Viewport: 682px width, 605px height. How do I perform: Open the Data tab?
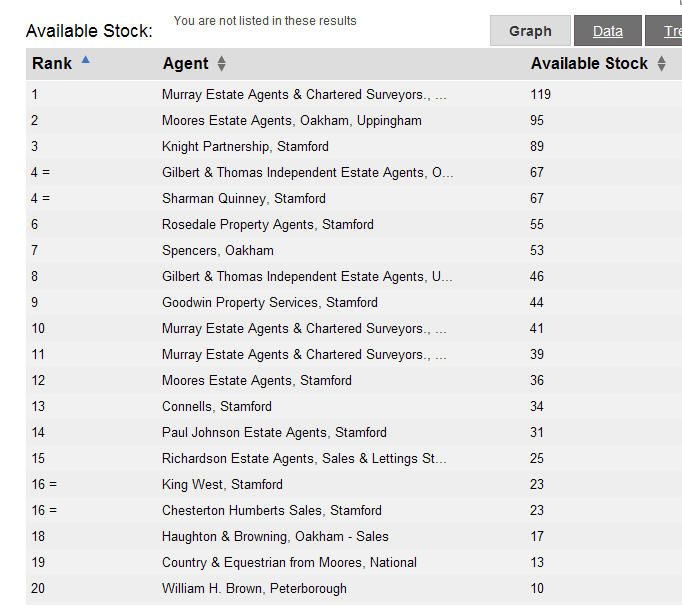(x=608, y=31)
